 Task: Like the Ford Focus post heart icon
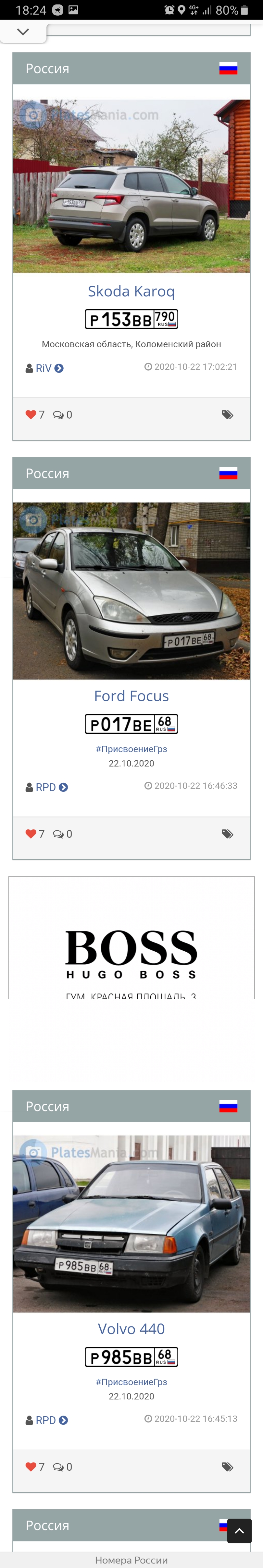coord(31,834)
